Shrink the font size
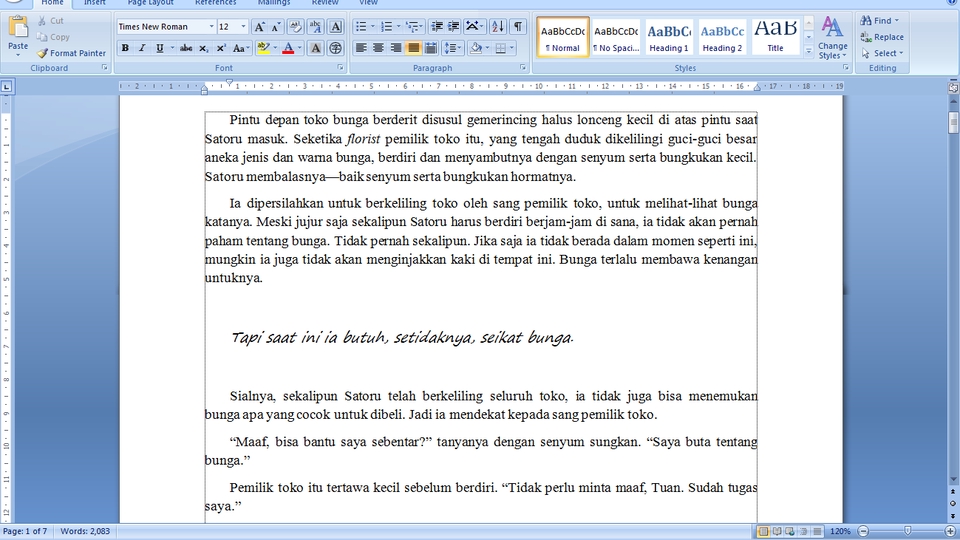The width and height of the screenshot is (960, 540). [276, 27]
